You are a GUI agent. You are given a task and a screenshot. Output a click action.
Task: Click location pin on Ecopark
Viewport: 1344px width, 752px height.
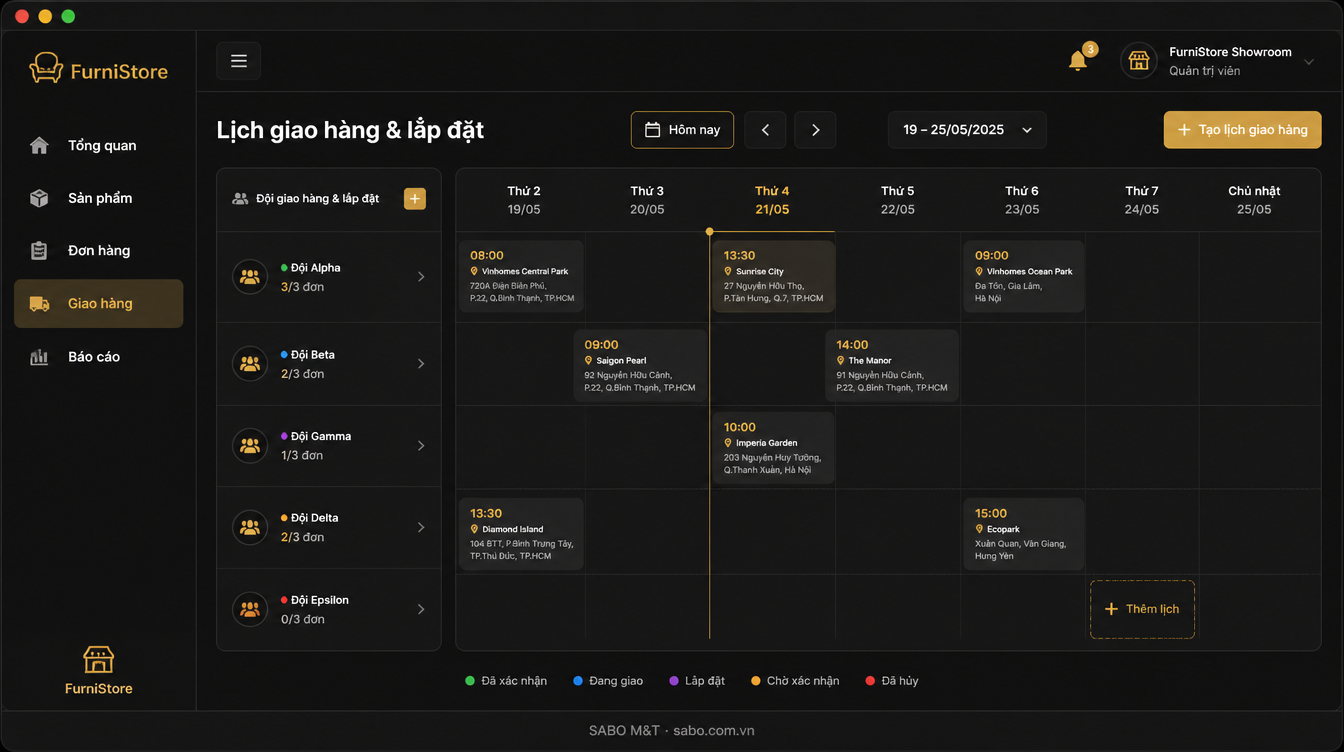click(979, 529)
